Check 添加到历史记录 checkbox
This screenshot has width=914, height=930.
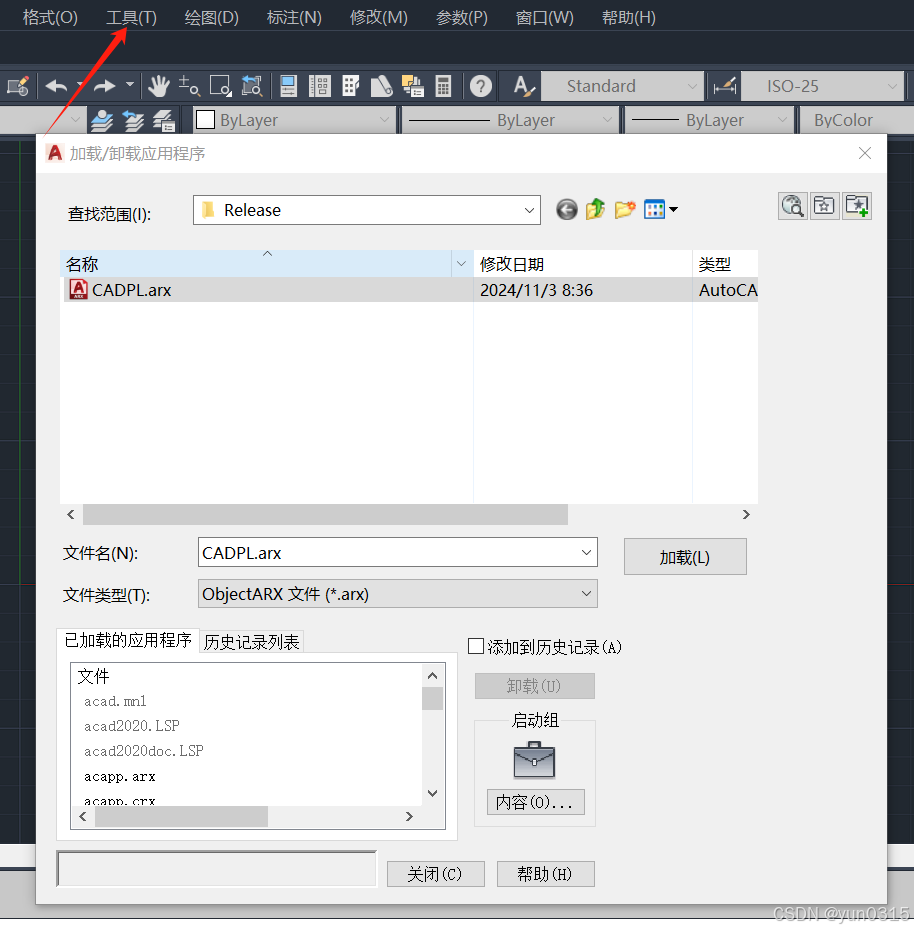[x=476, y=646]
